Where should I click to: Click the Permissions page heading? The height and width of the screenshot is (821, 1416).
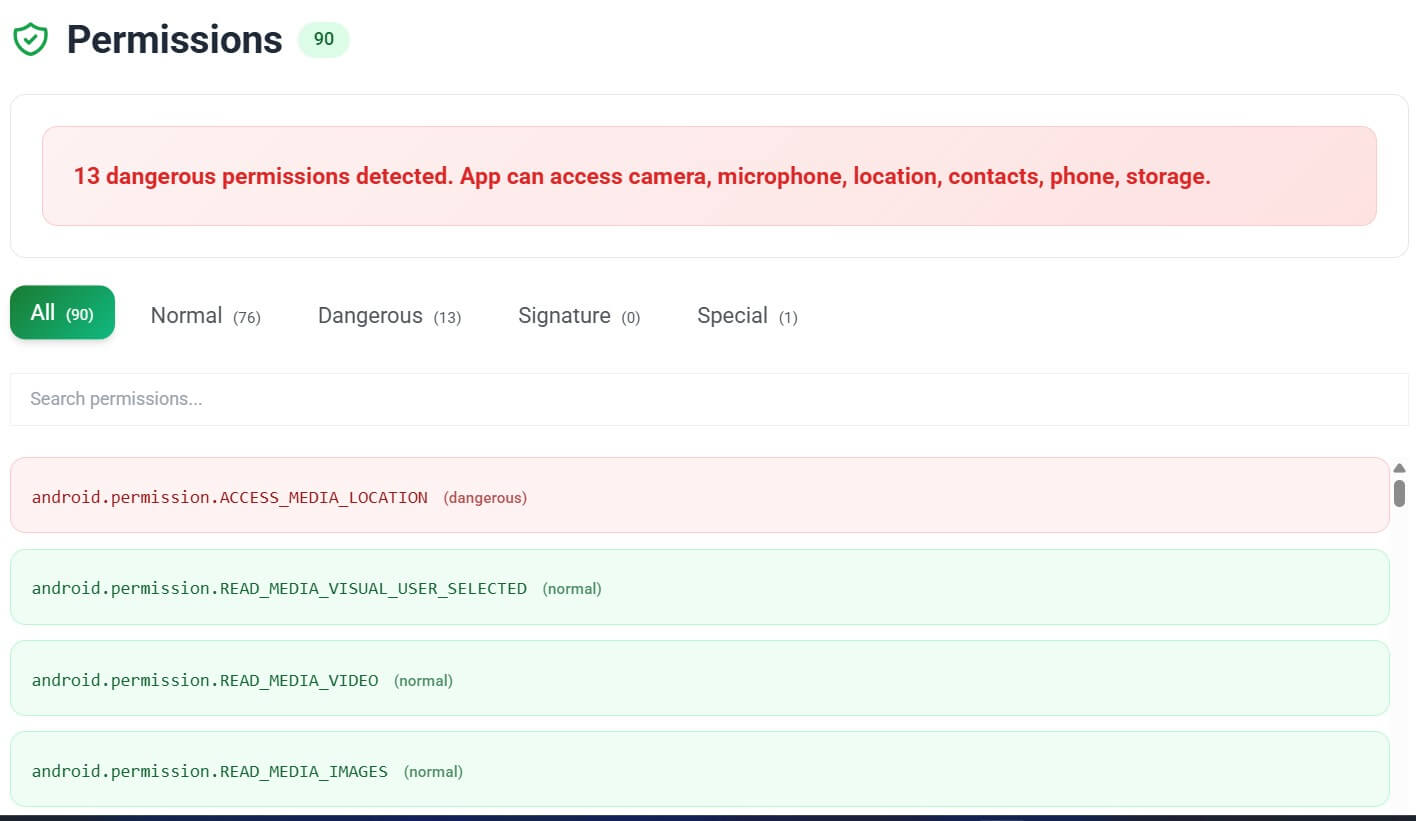tap(174, 40)
